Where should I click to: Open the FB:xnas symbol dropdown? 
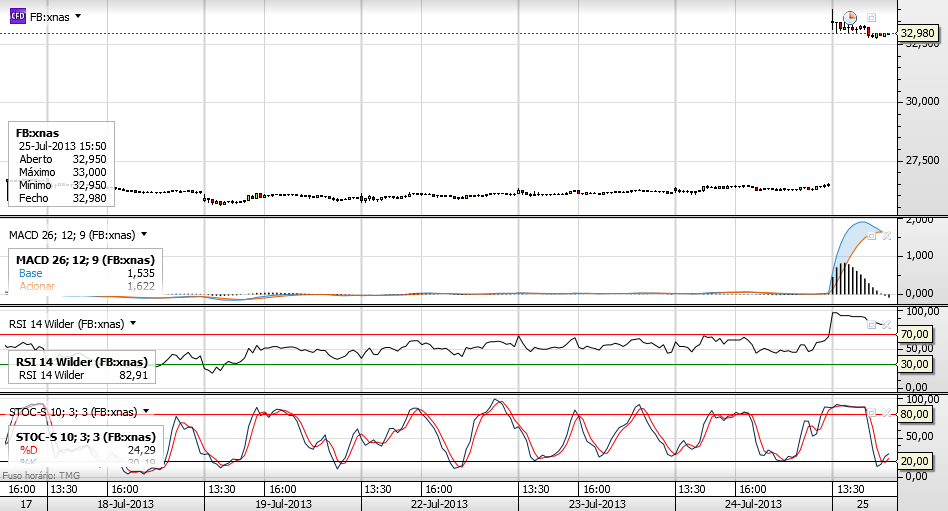click(78, 17)
